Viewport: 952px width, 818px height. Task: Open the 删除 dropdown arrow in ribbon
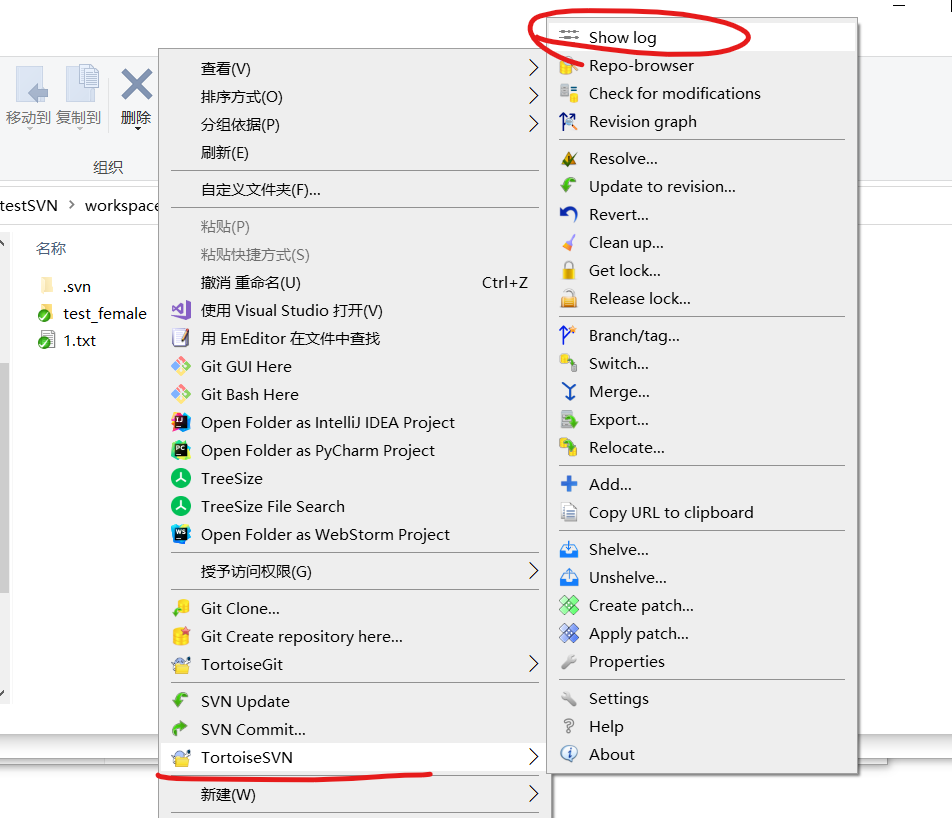(137, 128)
